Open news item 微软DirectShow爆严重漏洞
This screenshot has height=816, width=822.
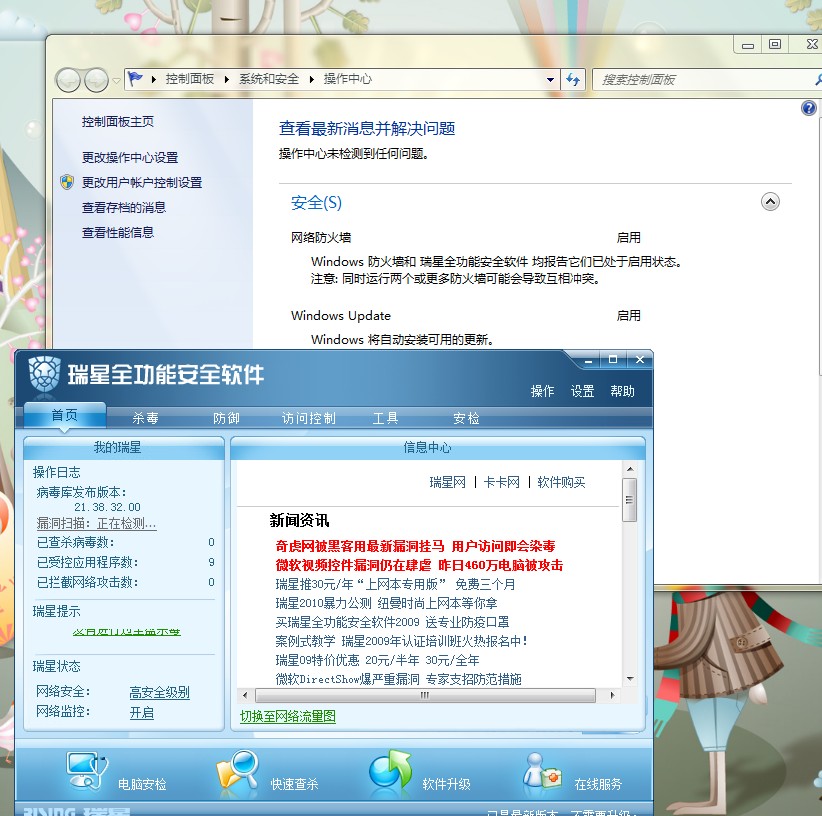click(398, 679)
